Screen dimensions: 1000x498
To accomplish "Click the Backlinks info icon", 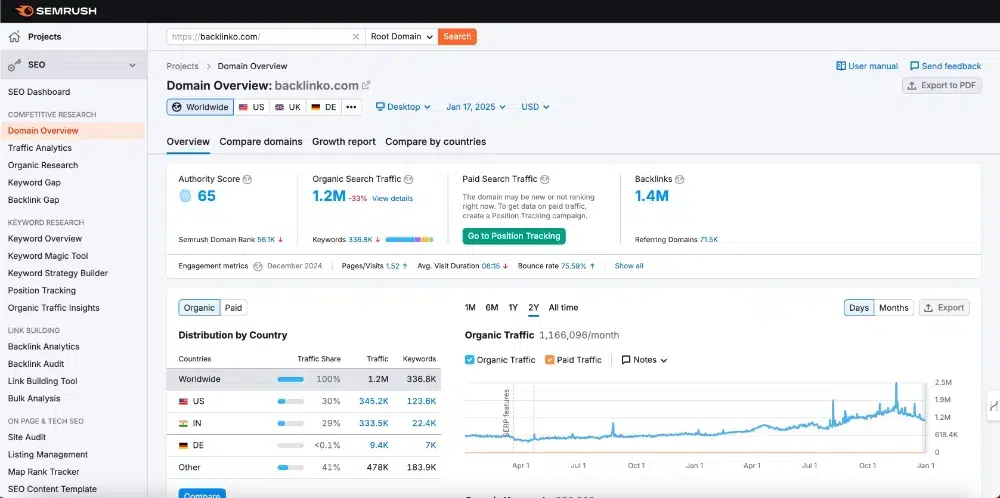I will (x=680, y=179).
